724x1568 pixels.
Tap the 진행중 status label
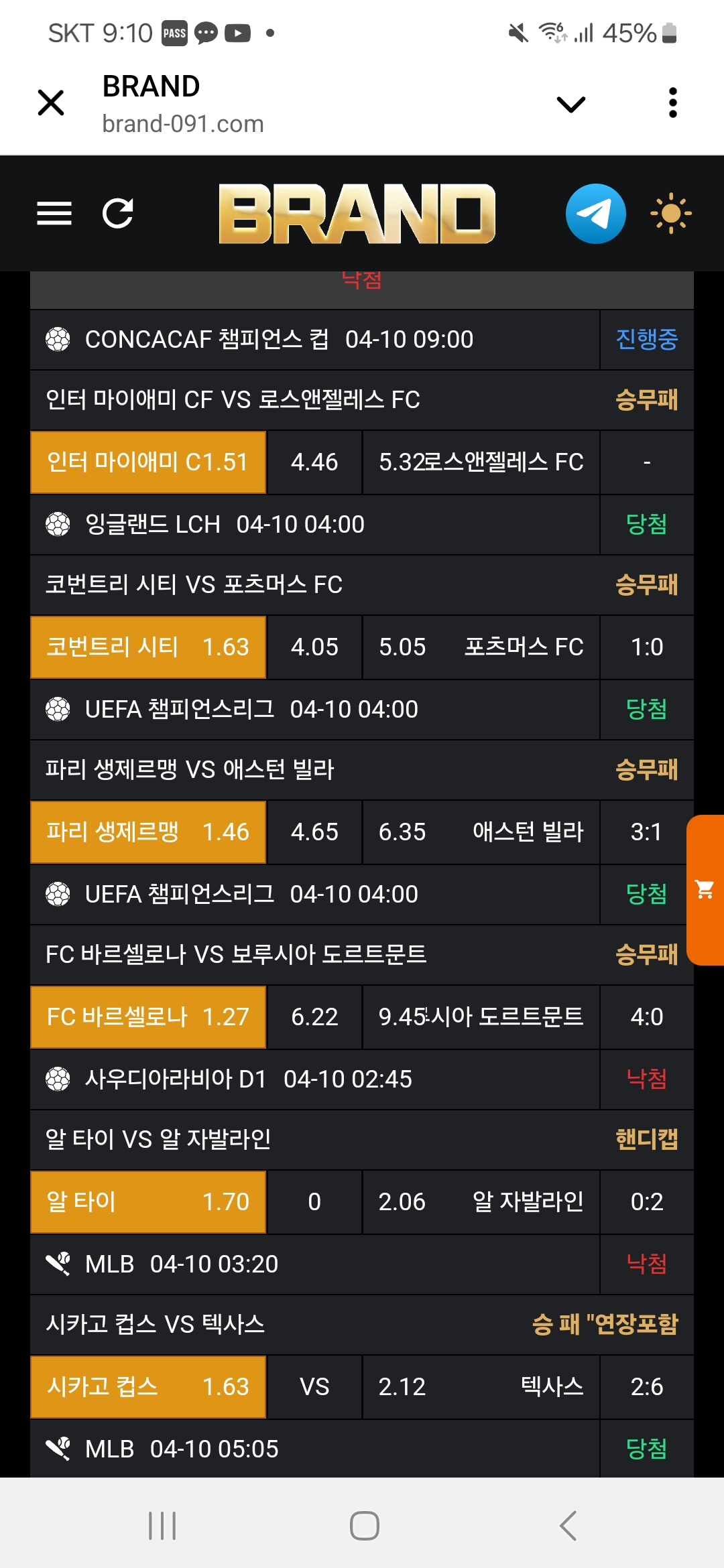click(646, 340)
